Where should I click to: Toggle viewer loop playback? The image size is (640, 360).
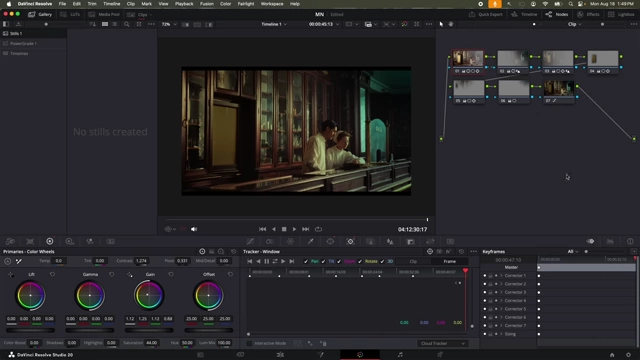tap(318, 229)
